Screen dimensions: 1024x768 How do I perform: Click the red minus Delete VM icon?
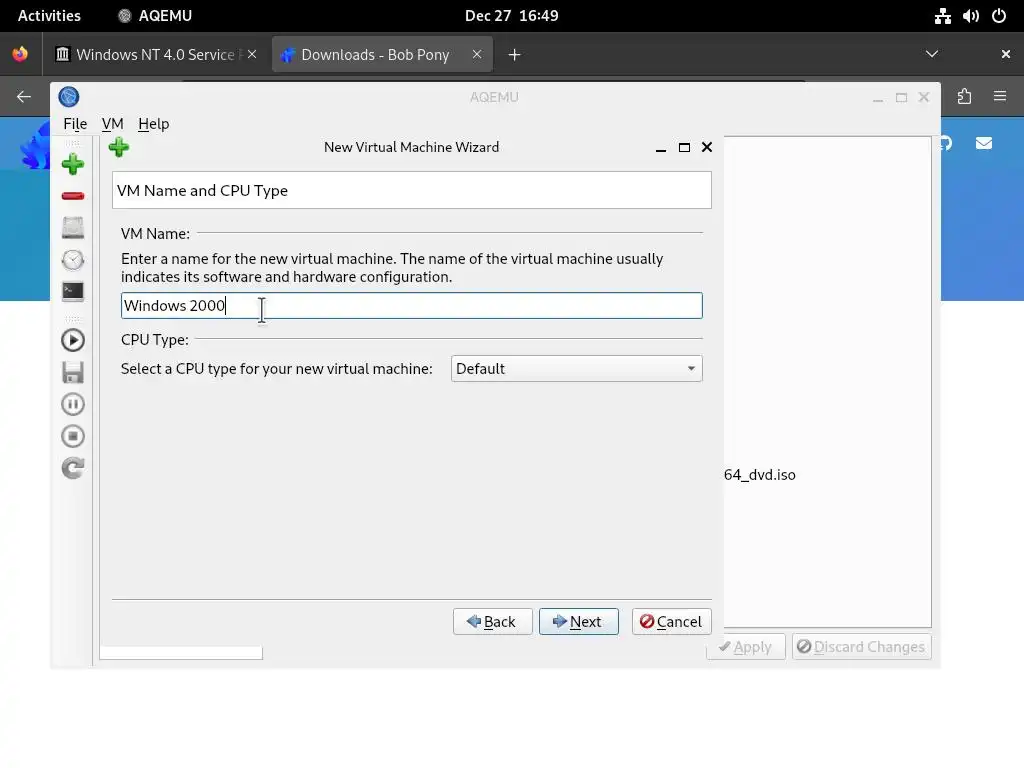72,196
